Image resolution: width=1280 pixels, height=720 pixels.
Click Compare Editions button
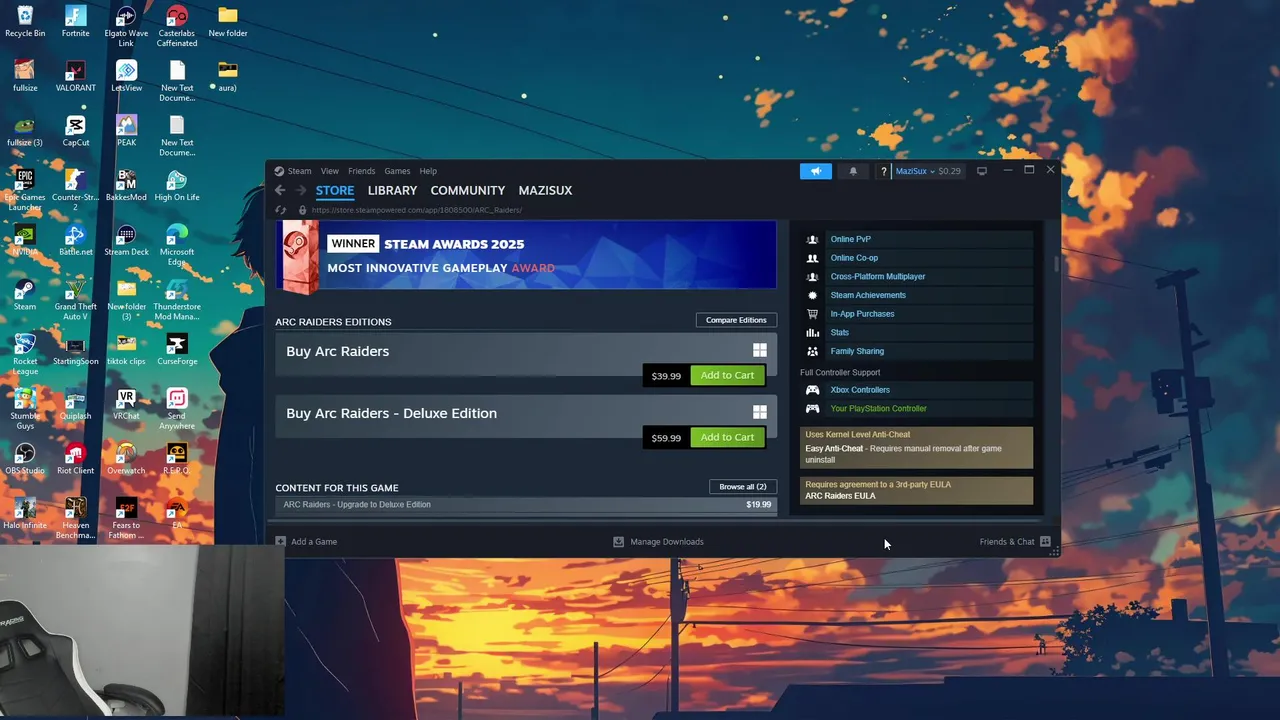pyautogui.click(x=736, y=320)
